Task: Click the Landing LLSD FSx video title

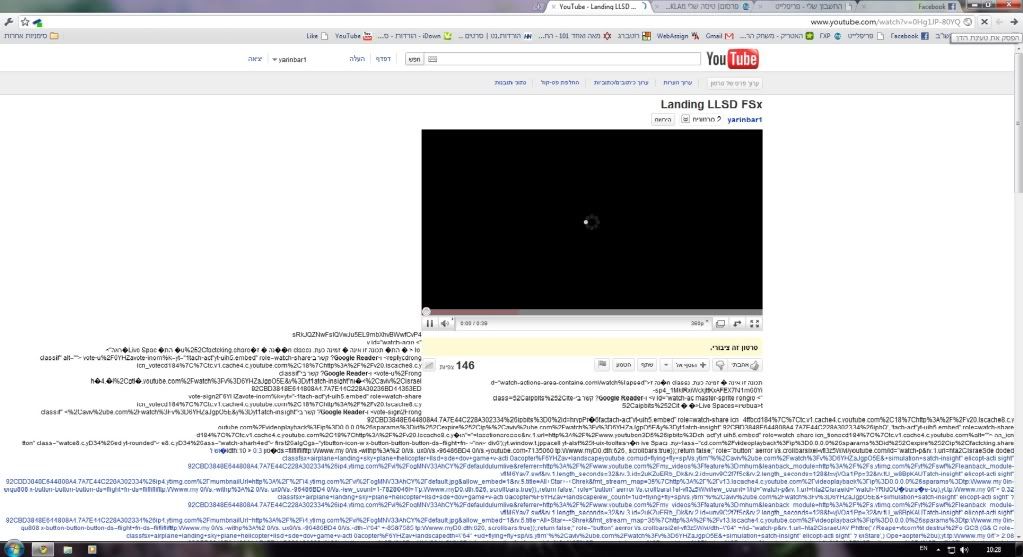Action: (711, 104)
